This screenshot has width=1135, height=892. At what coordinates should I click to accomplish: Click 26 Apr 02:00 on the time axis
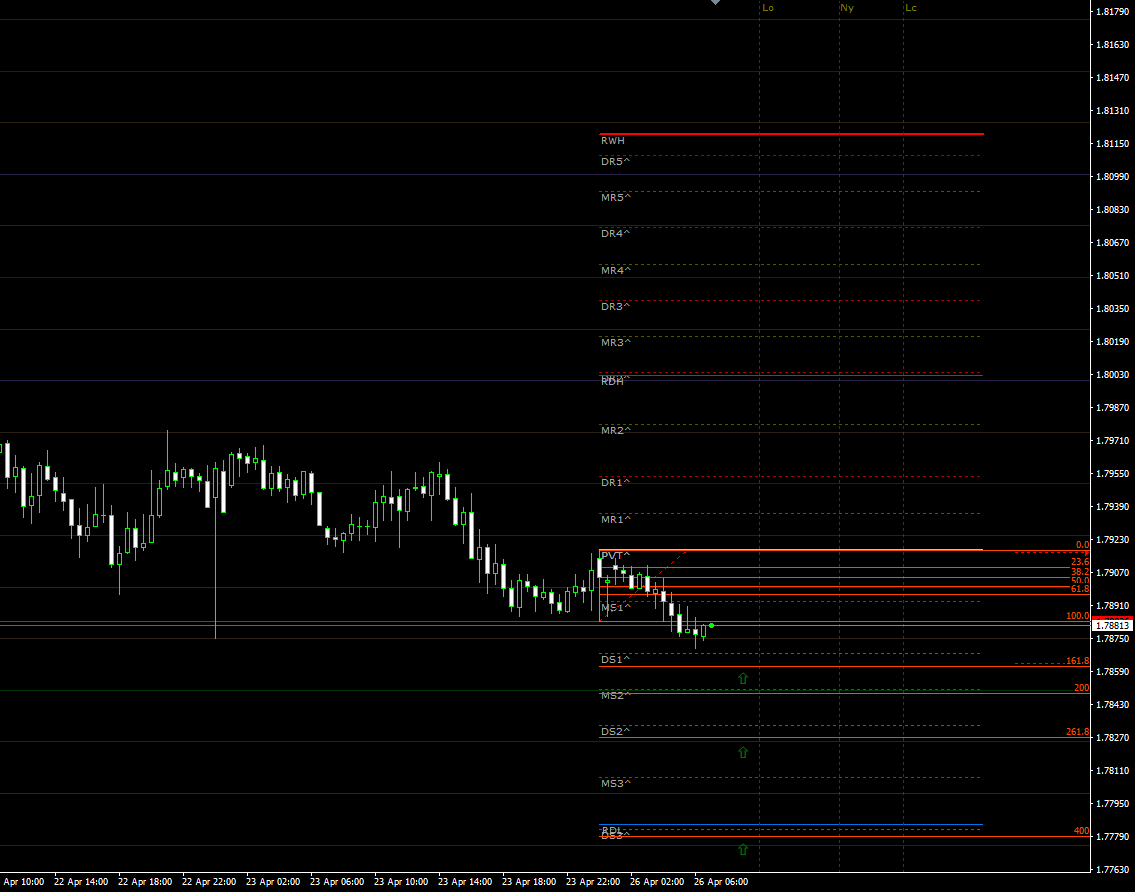pos(657,882)
